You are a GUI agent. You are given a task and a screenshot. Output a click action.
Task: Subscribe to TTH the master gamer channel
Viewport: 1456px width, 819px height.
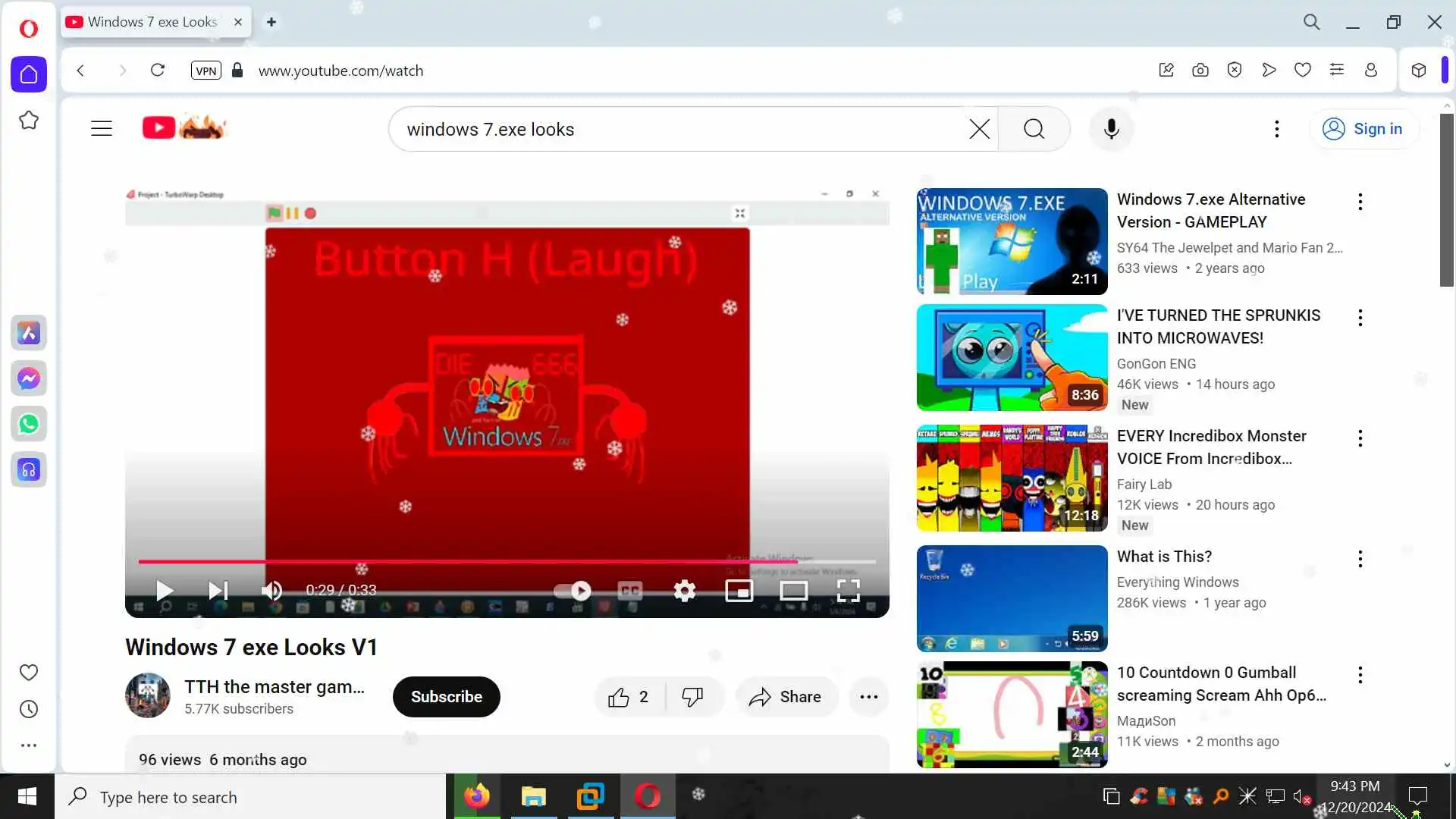tap(446, 697)
